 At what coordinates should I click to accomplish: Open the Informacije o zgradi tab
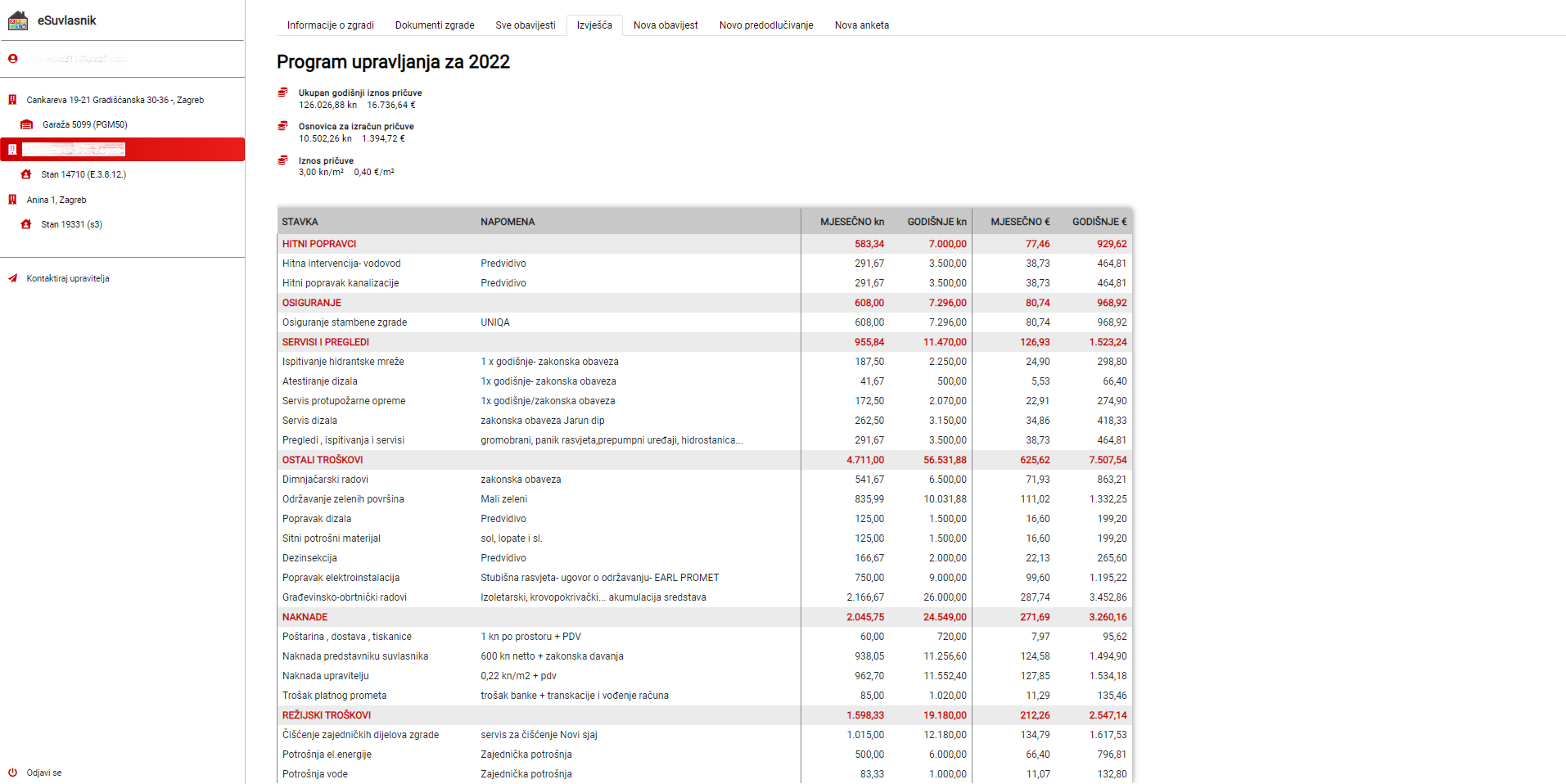(x=330, y=25)
